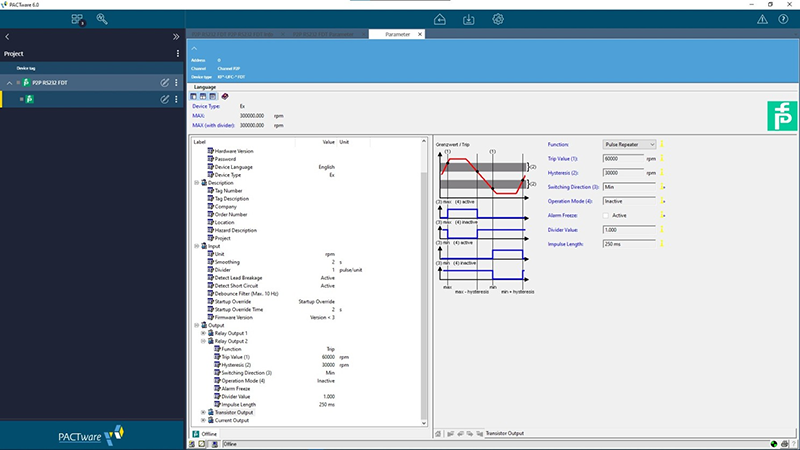The height and width of the screenshot is (450, 800).
Task: Click the Operation Mode (4) field
Action: tap(629, 202)
